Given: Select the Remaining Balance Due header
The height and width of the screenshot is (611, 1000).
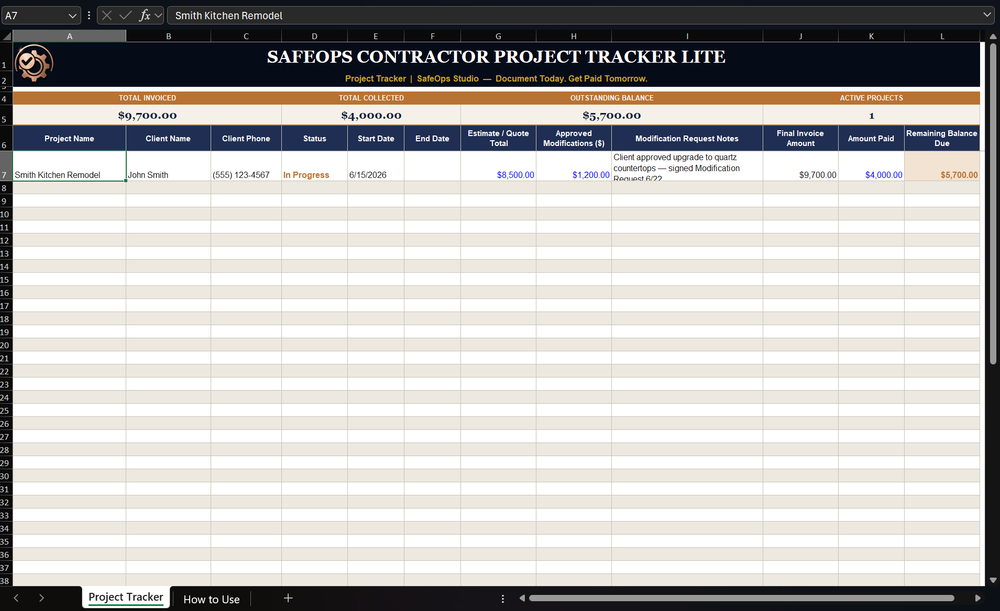Looking at the screenshot, I should click(x=942, y=138).
